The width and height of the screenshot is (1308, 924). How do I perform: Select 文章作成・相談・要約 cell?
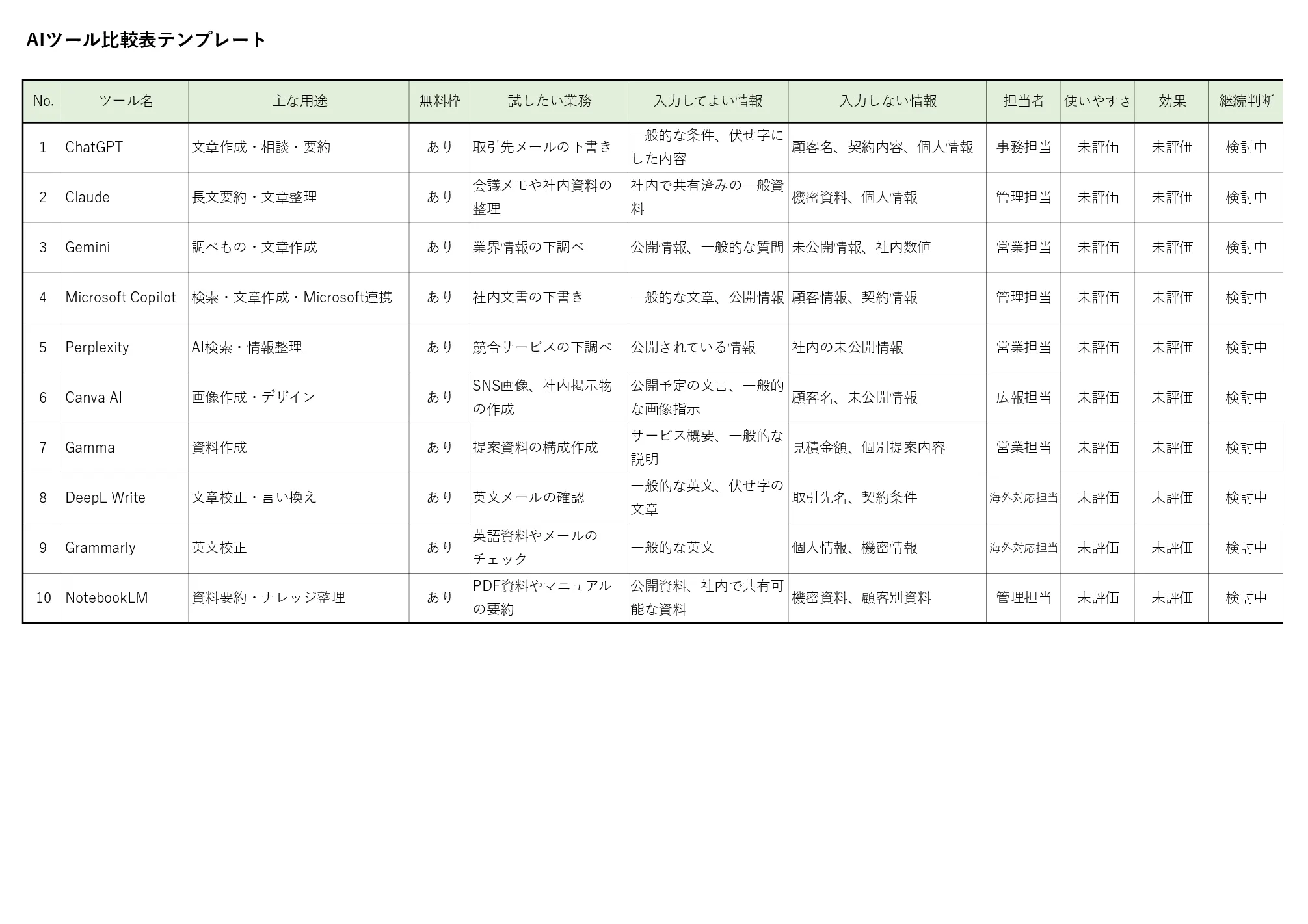click(299, 148)
